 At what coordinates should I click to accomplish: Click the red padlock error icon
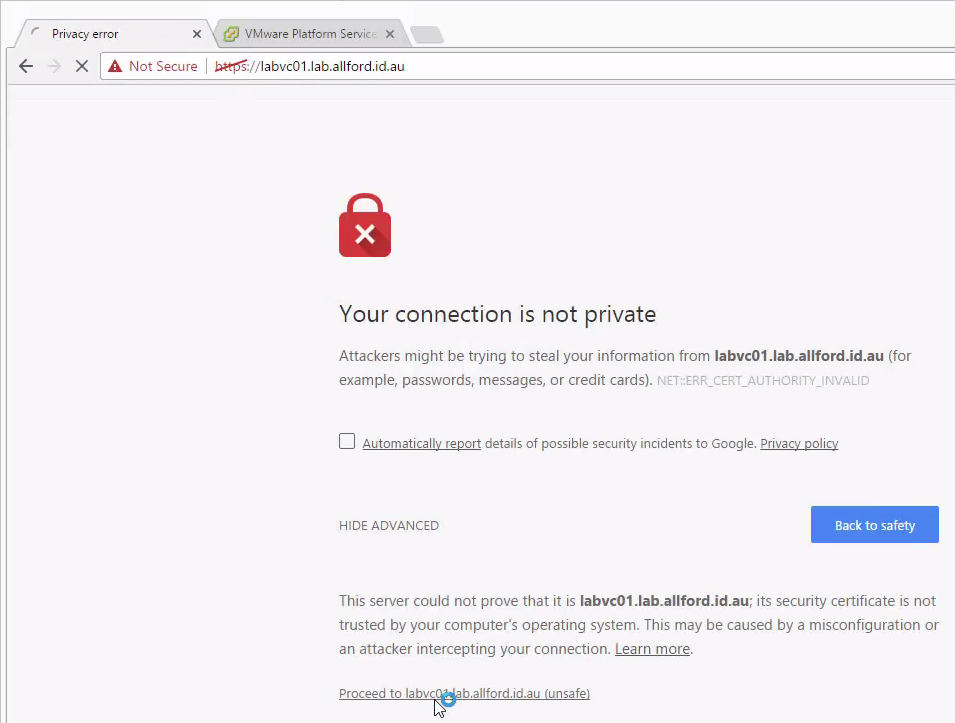365,225
